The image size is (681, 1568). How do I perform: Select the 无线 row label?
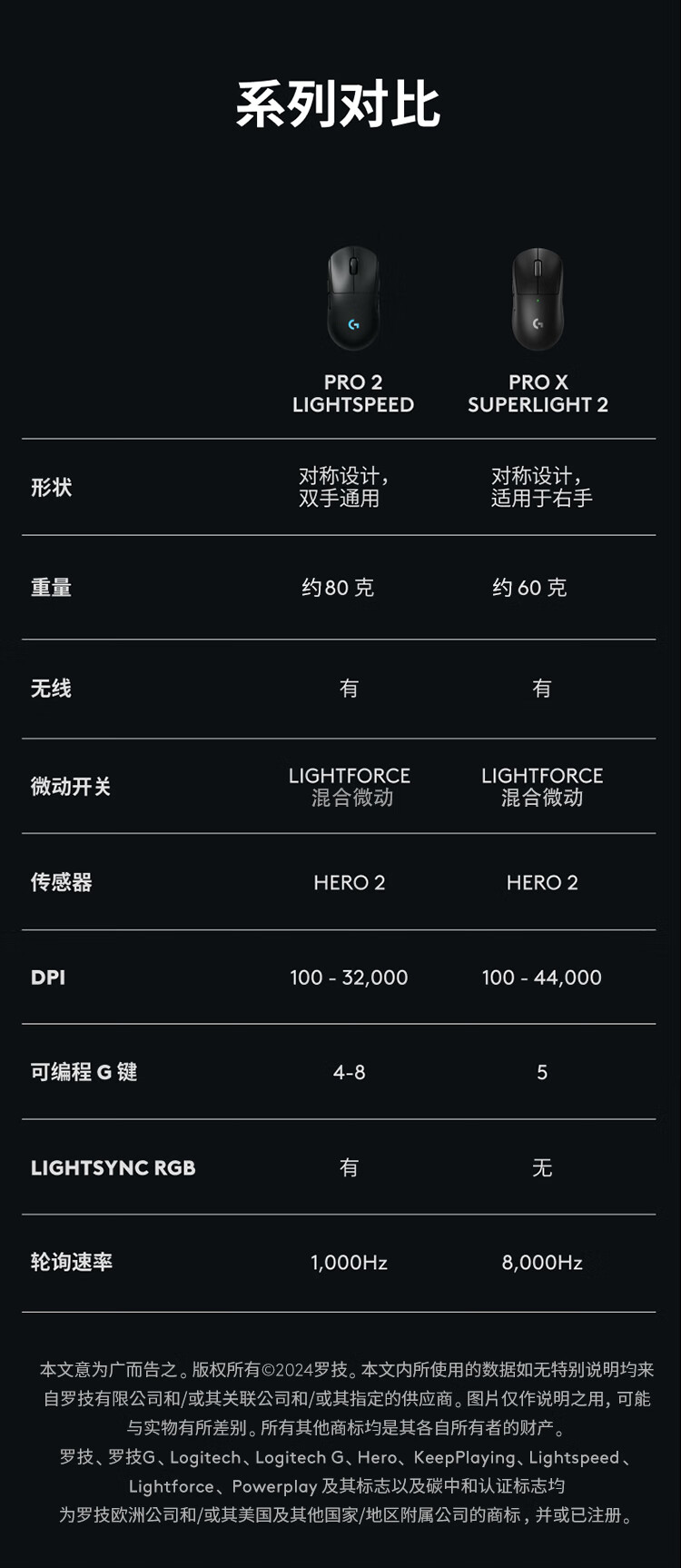52,689
